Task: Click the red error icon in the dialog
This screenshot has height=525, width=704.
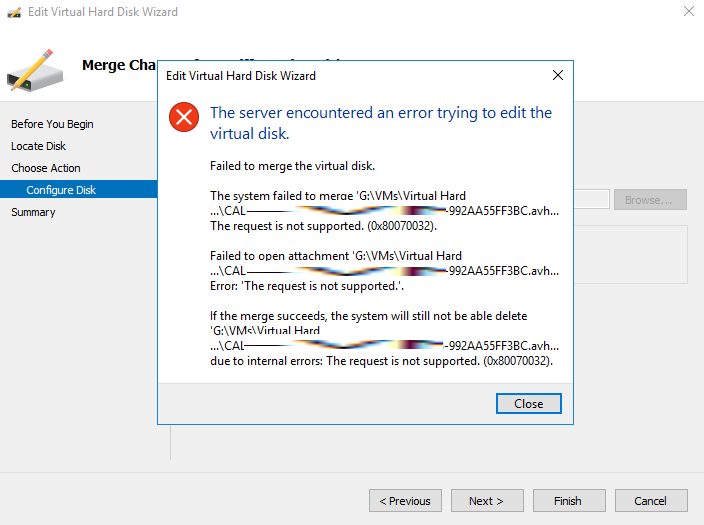Action: coord(184,119)
